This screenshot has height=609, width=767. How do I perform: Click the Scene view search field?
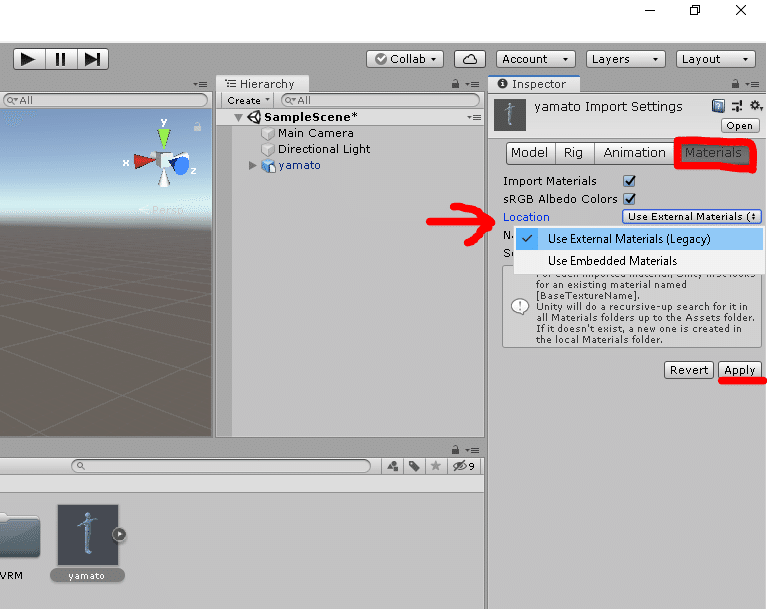[105, 100]
